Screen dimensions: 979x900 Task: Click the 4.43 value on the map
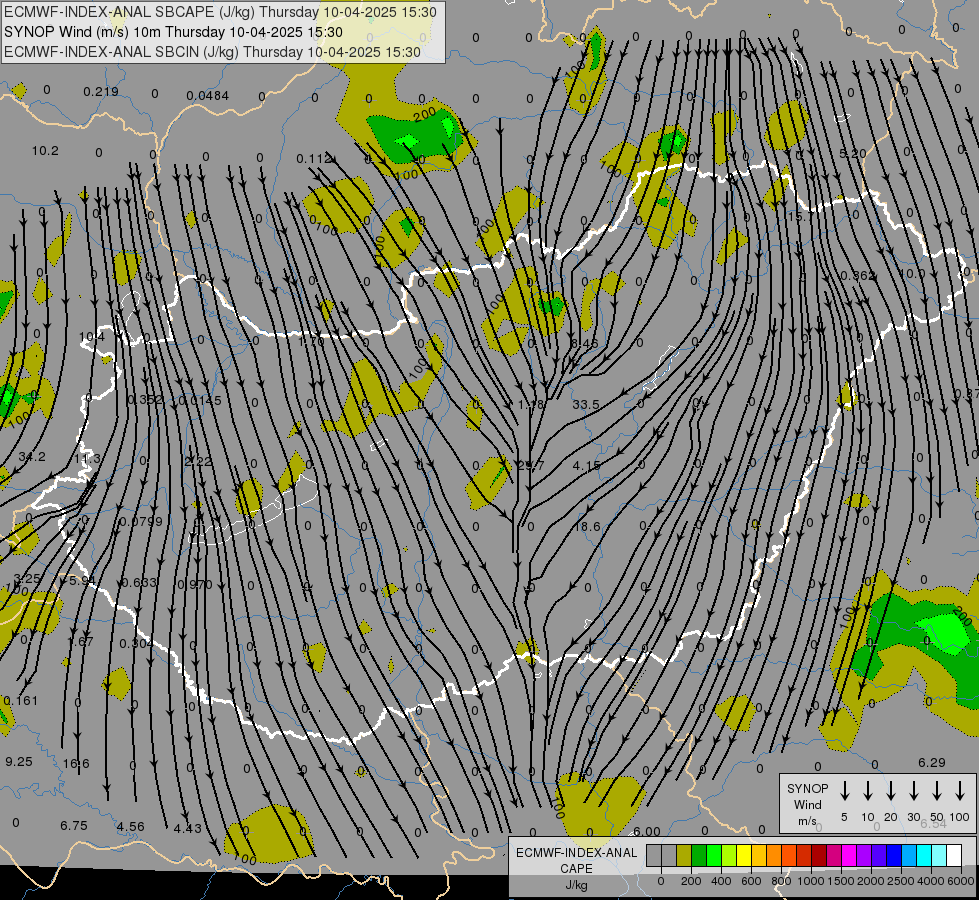pyautogui.click(x=188, y=828)
